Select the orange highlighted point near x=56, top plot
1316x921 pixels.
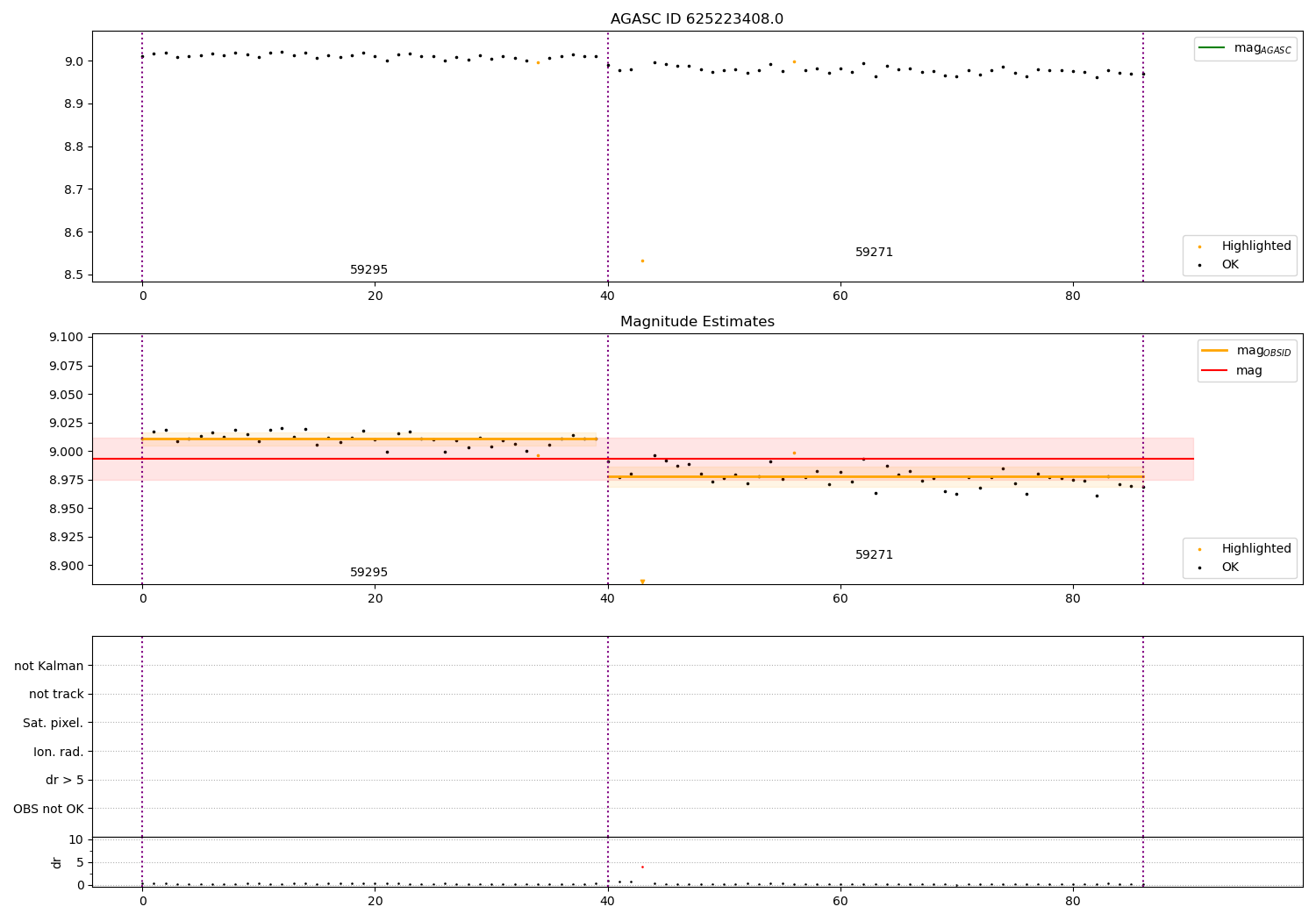click(794, 61)
